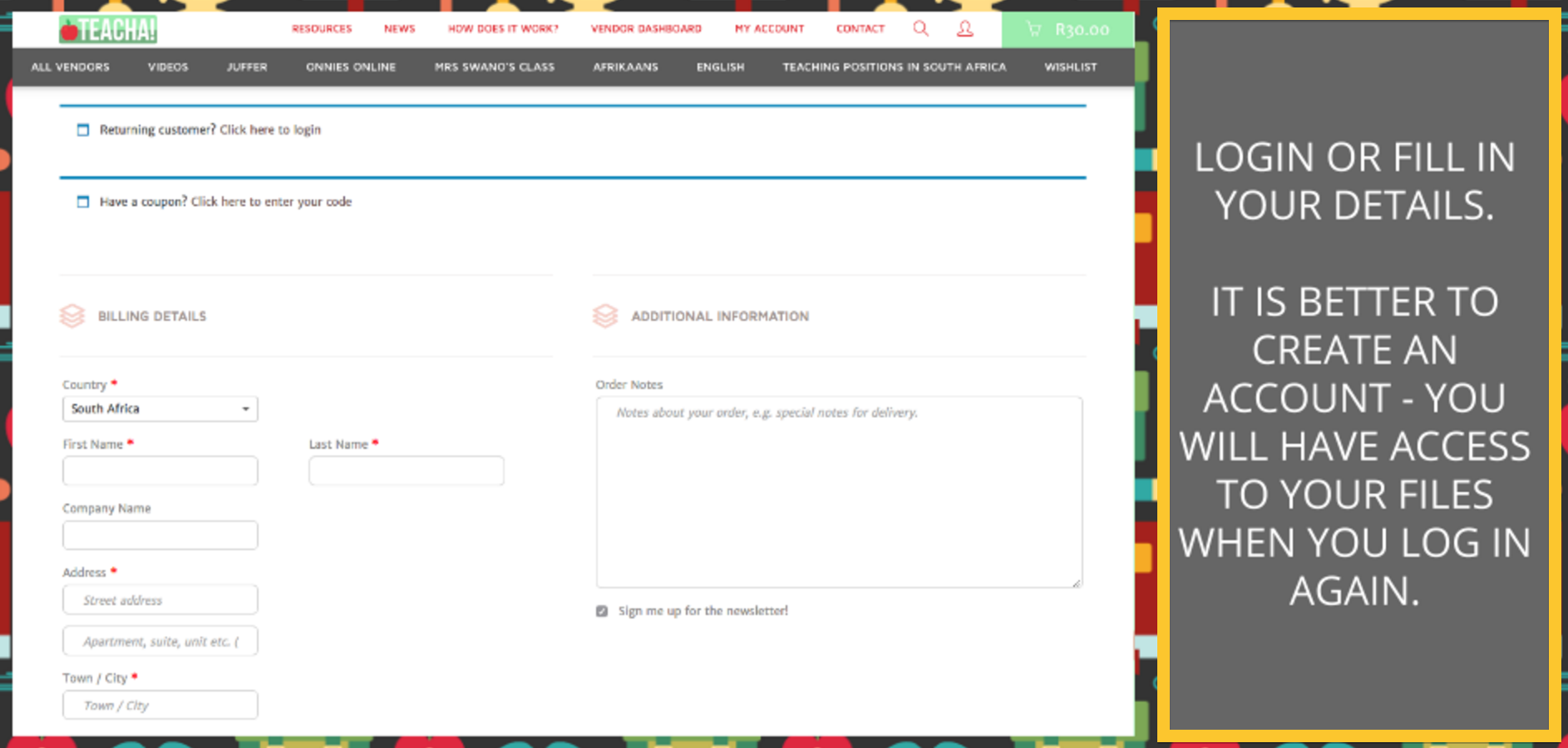Click the 'Click here to login' link
The width and height of the screenshot is (1568, 748).
270,130
